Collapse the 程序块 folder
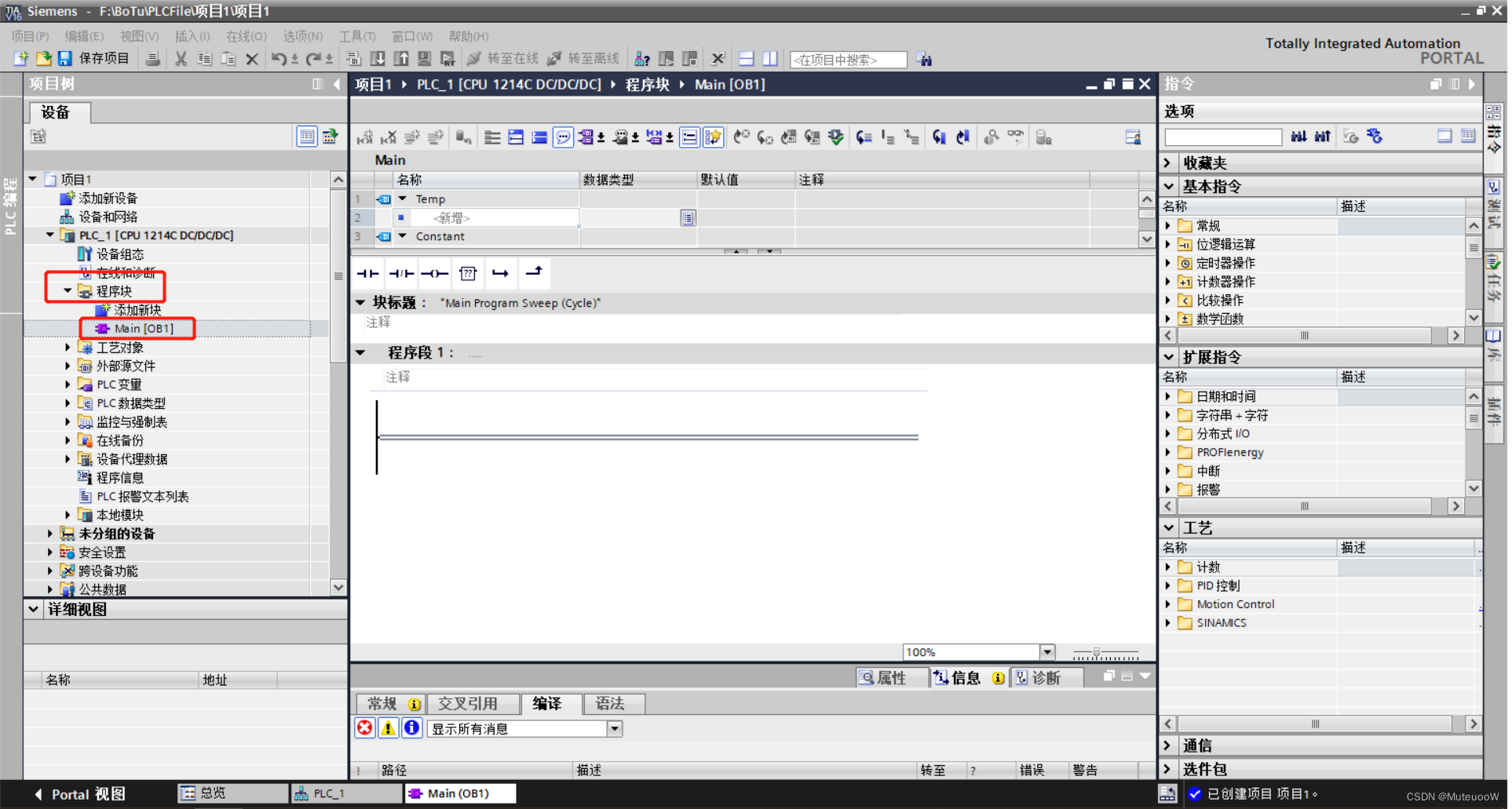This screenshot has width=1512, height=809. click(68, 291)
